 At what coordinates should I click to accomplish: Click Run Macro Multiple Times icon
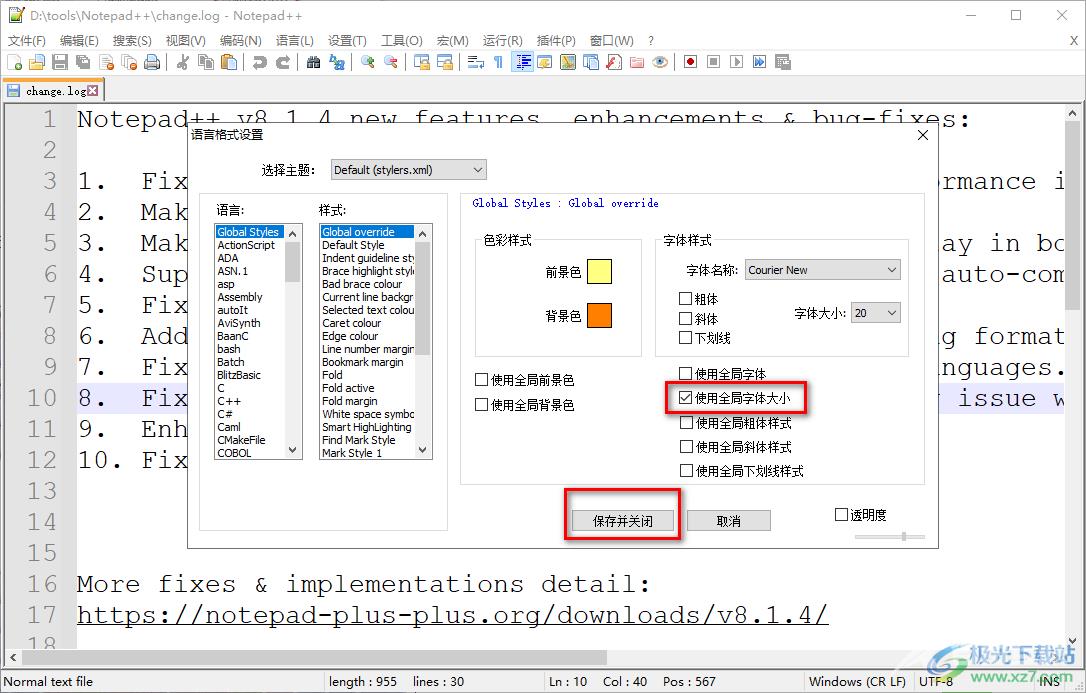[x=760, y=62]
